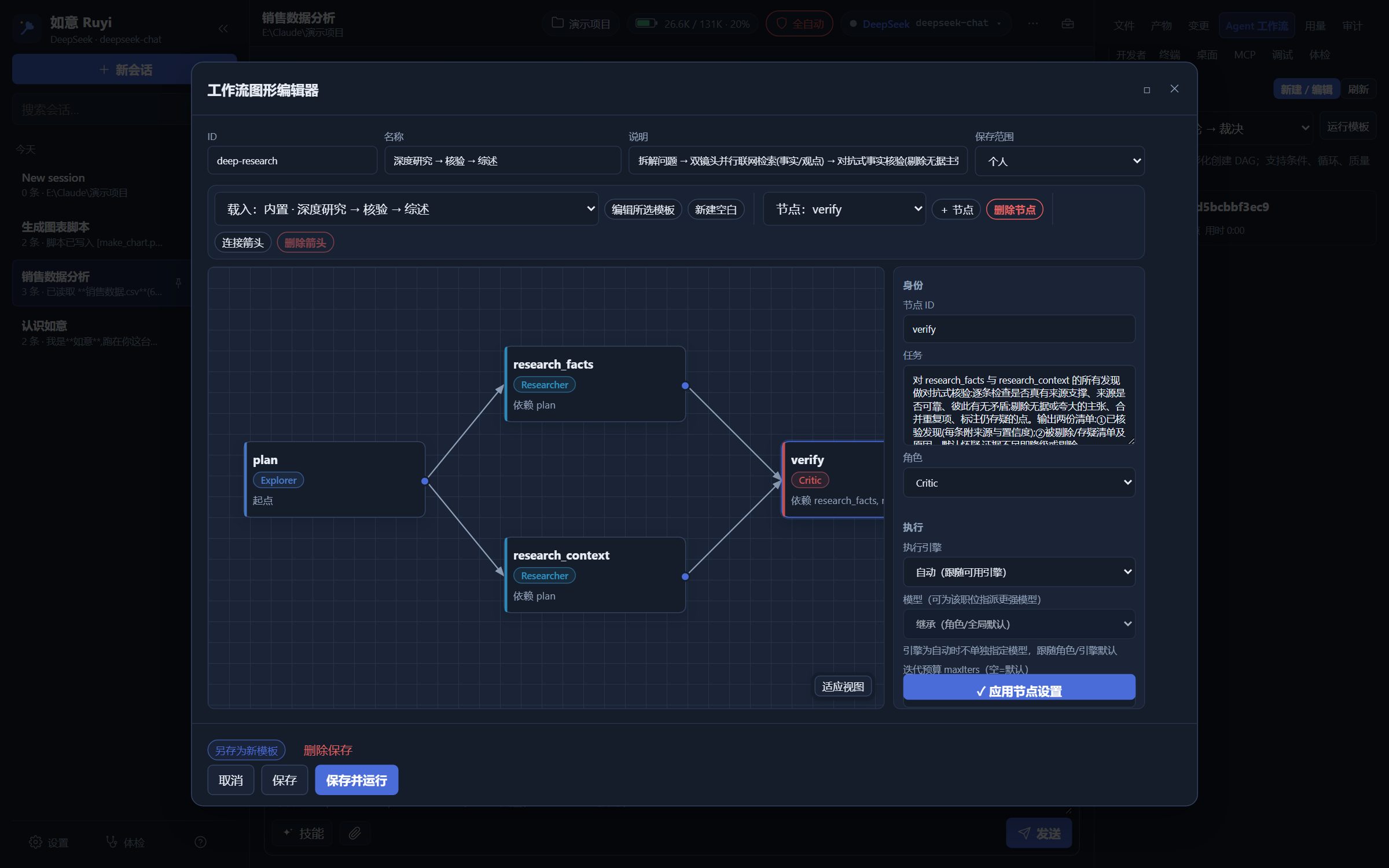
Task: Select the plan node on canvas
Action: tap(335, 480)
